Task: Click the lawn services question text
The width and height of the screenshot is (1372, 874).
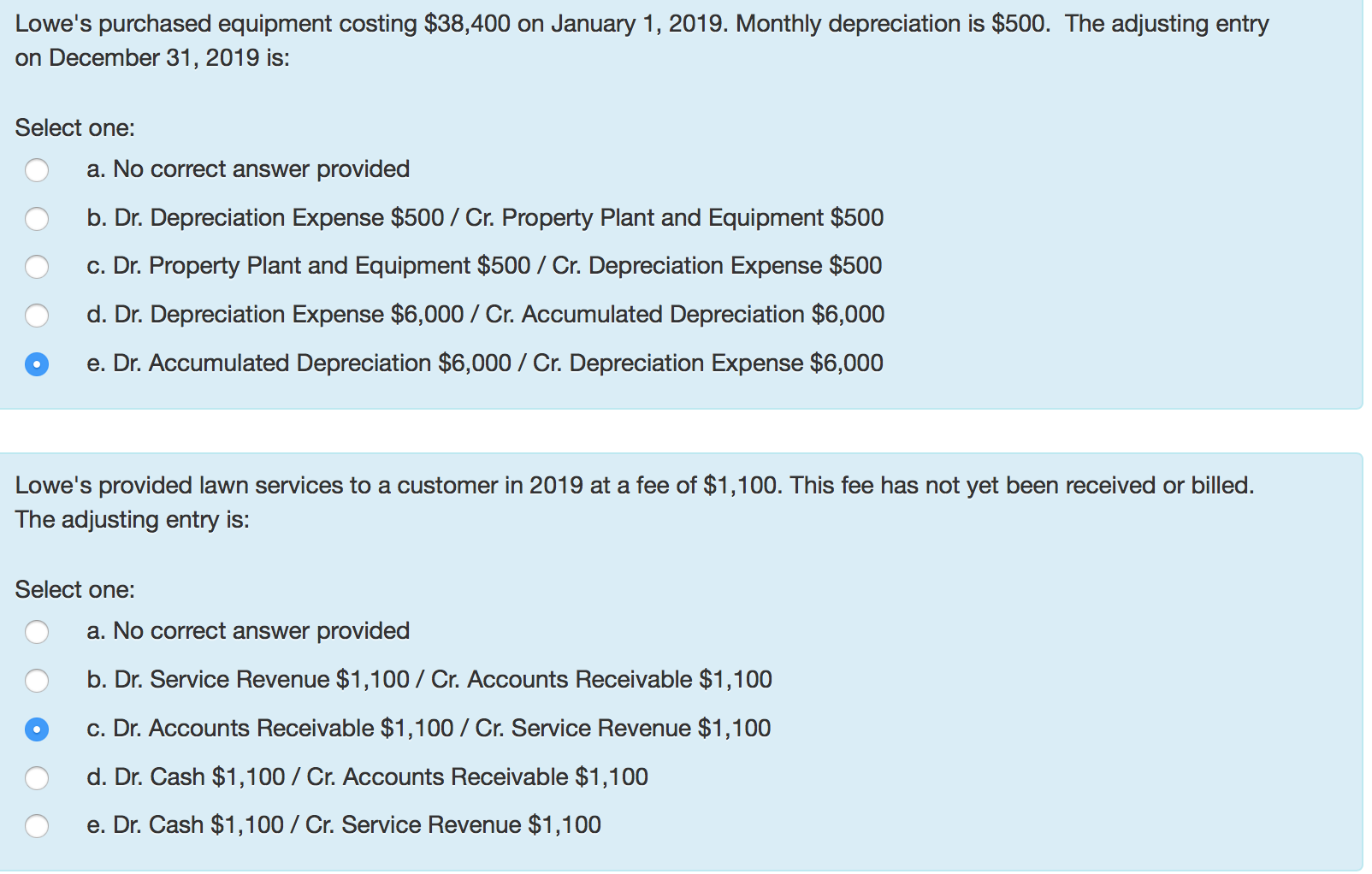Action: pos(634,502)
